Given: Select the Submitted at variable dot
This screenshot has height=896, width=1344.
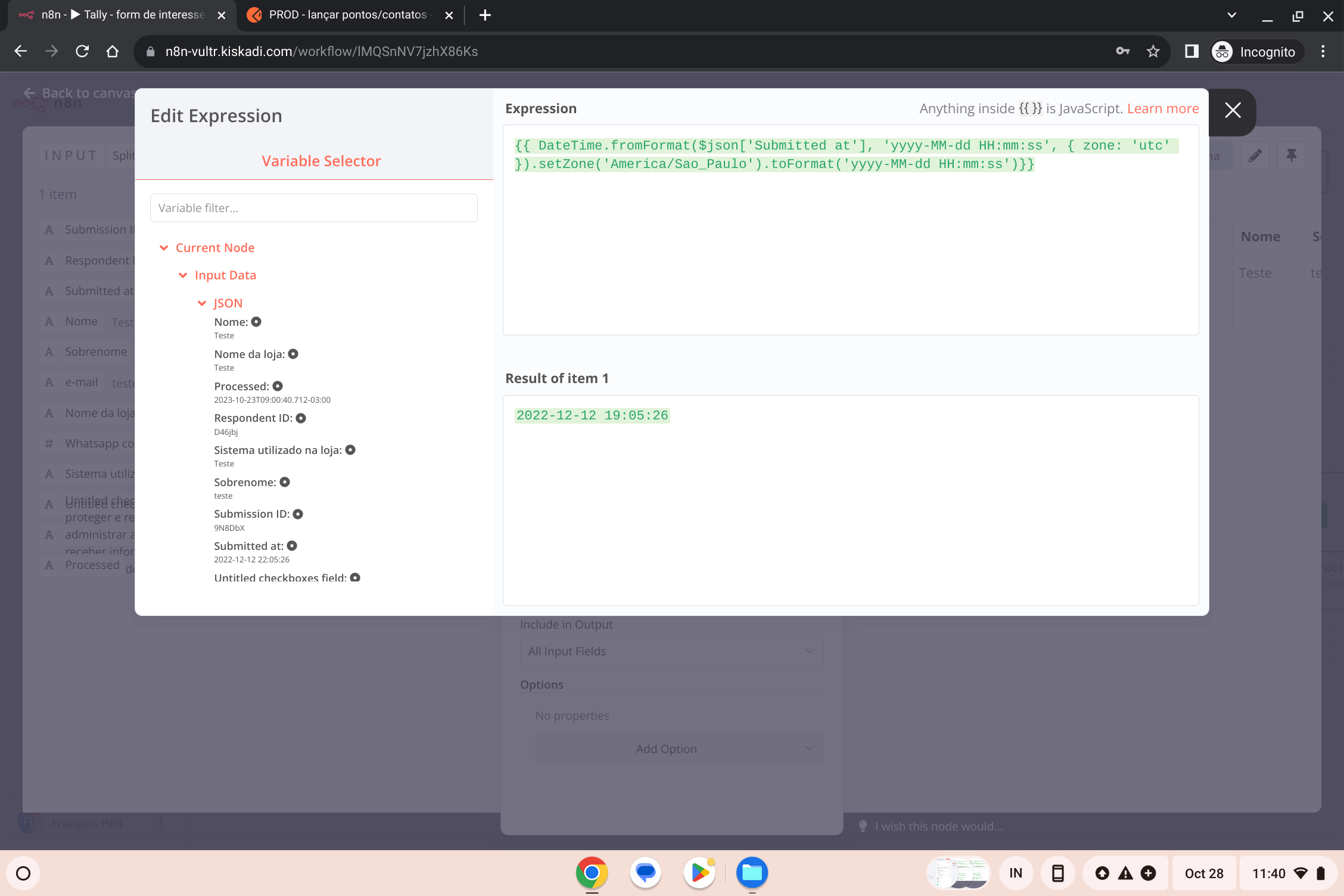Looking at the screenshot, I should [292, 546].
